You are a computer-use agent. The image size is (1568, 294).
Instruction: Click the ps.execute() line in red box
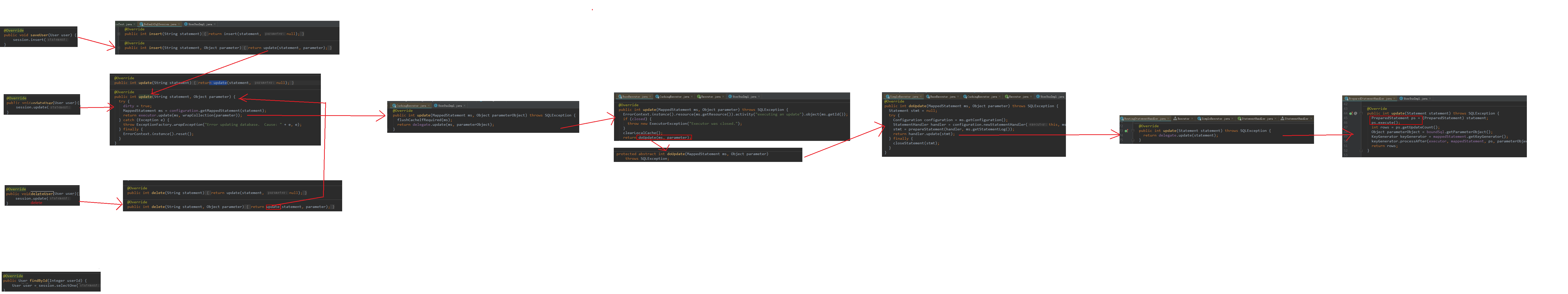1385,123
